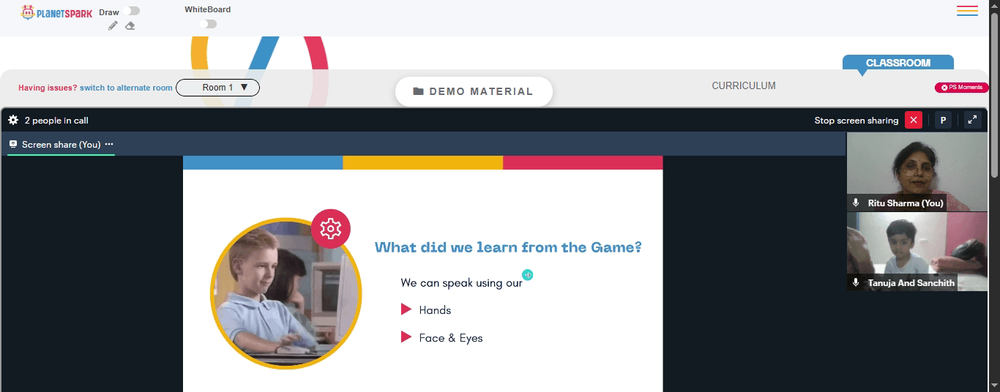Click Tanuja And Sanchith microphone icon
1000x392 pixels.
click(856, 282)
